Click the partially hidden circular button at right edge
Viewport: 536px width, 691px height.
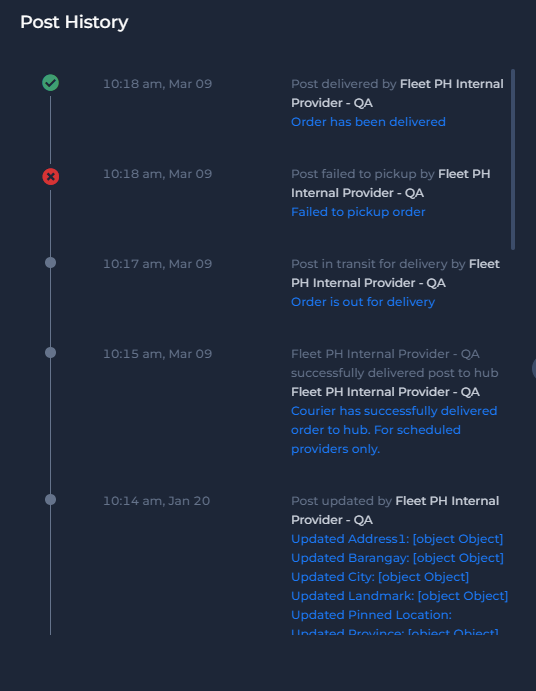[x=534, y=368]
